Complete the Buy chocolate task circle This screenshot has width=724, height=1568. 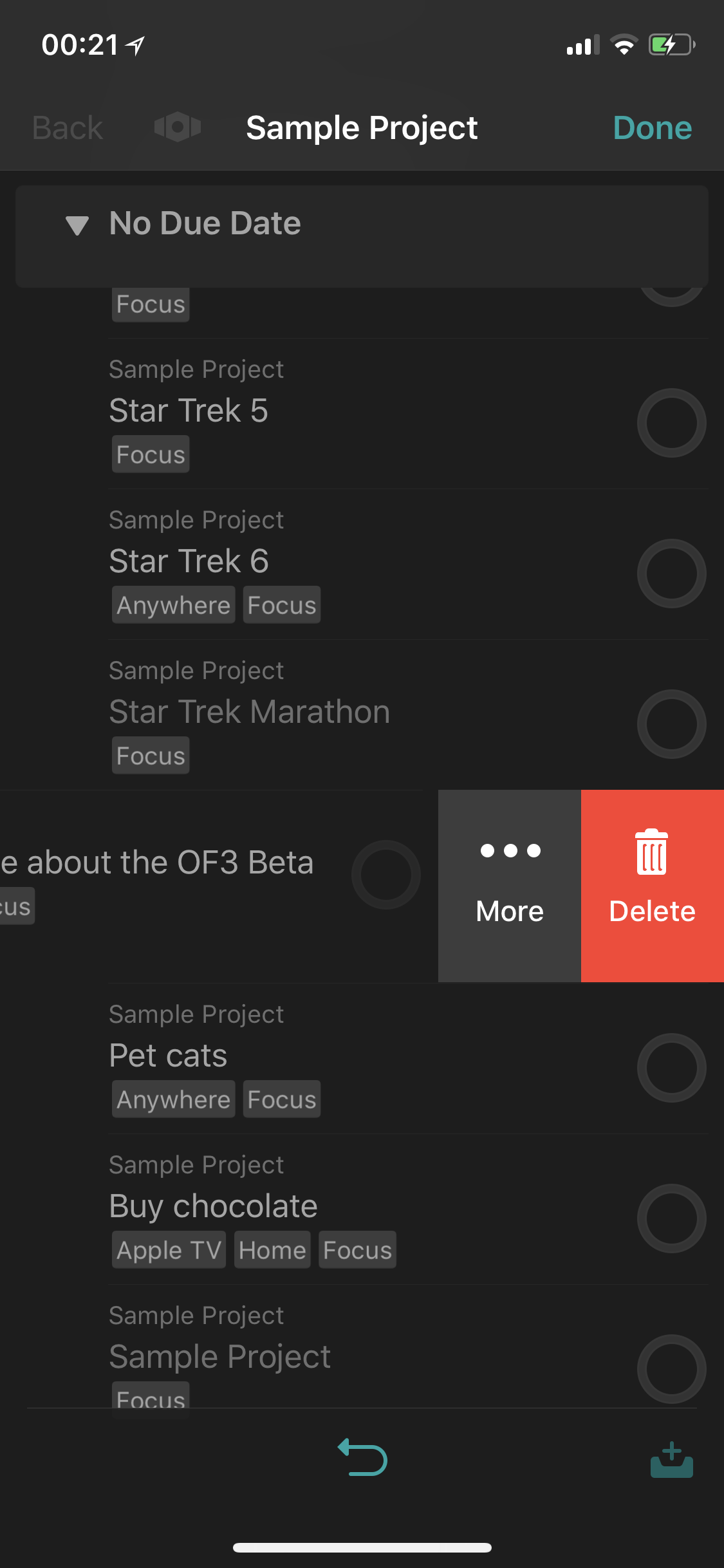click(x=671, y=1218)
